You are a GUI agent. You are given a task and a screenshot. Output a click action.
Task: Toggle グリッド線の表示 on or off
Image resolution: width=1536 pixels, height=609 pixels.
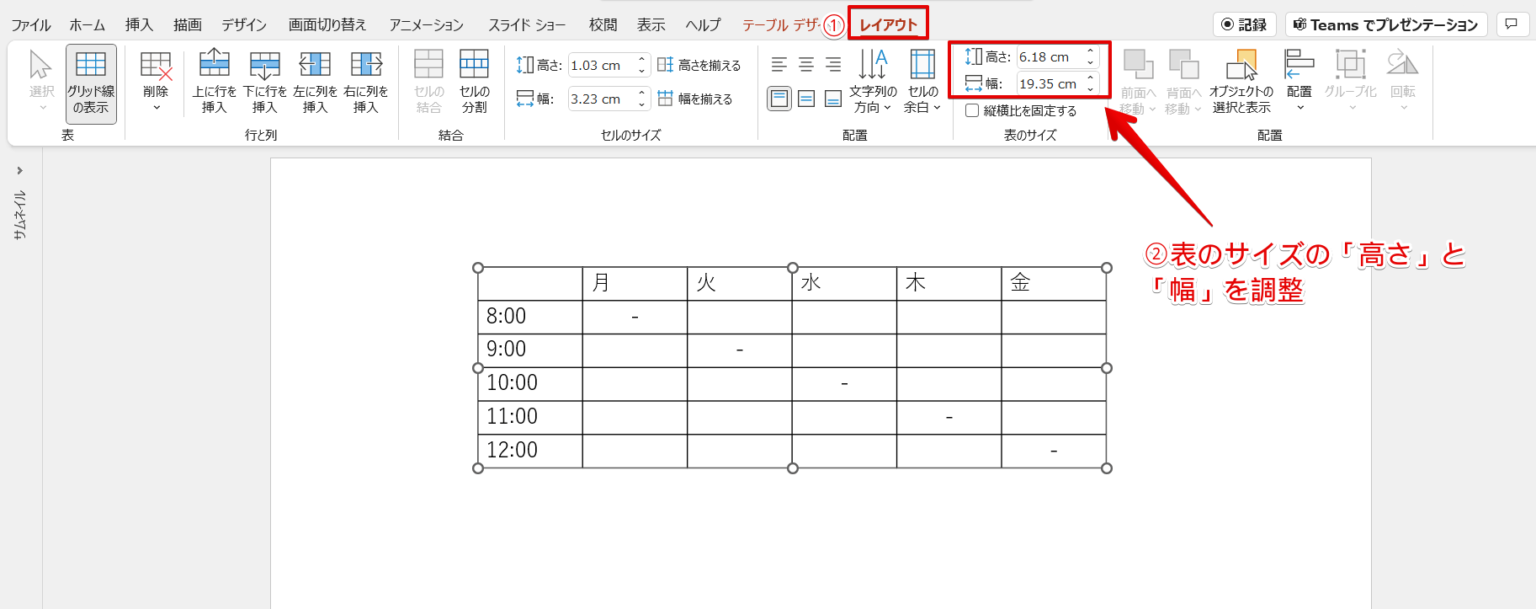90,80
